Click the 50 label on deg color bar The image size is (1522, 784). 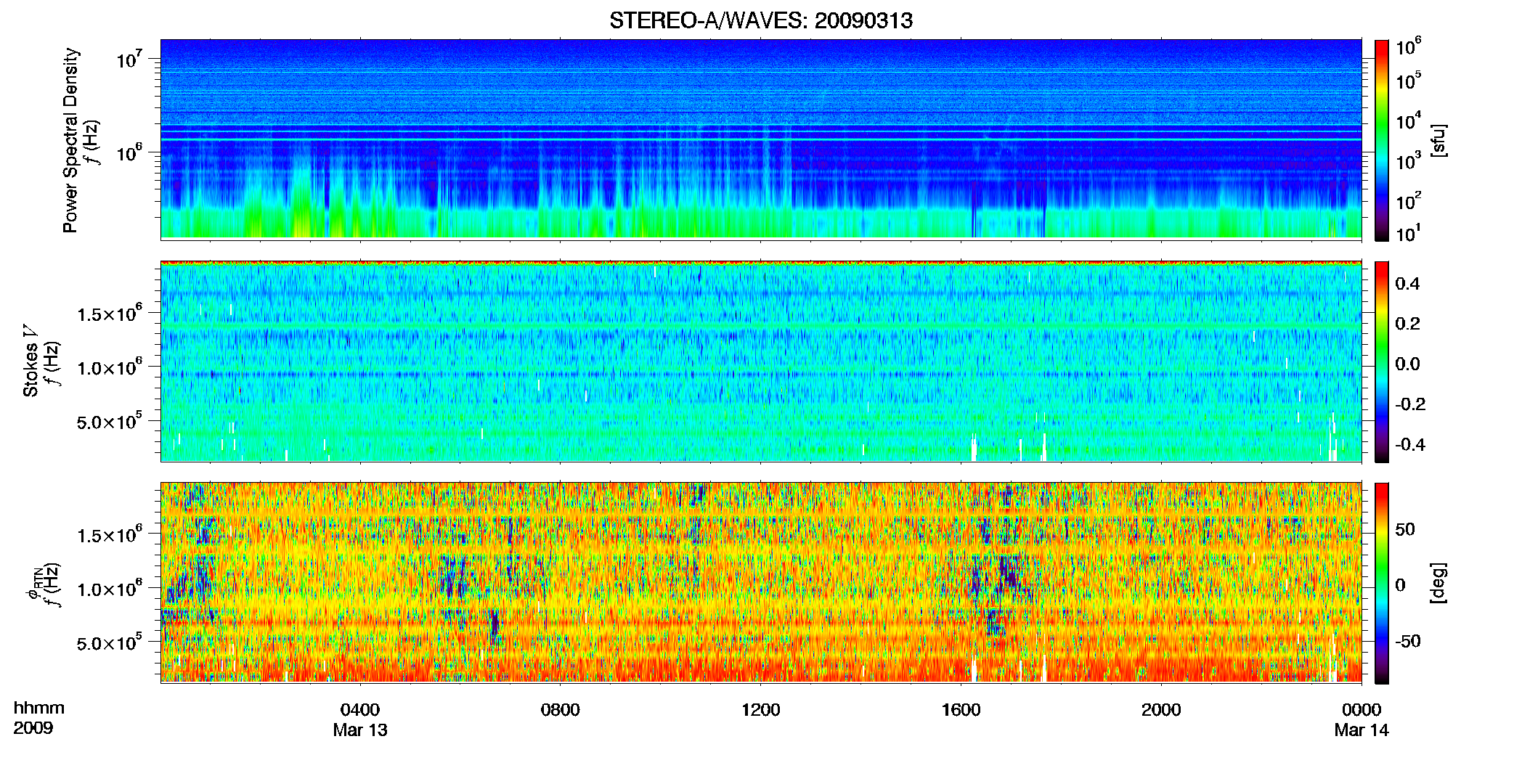coord(1405,529)
